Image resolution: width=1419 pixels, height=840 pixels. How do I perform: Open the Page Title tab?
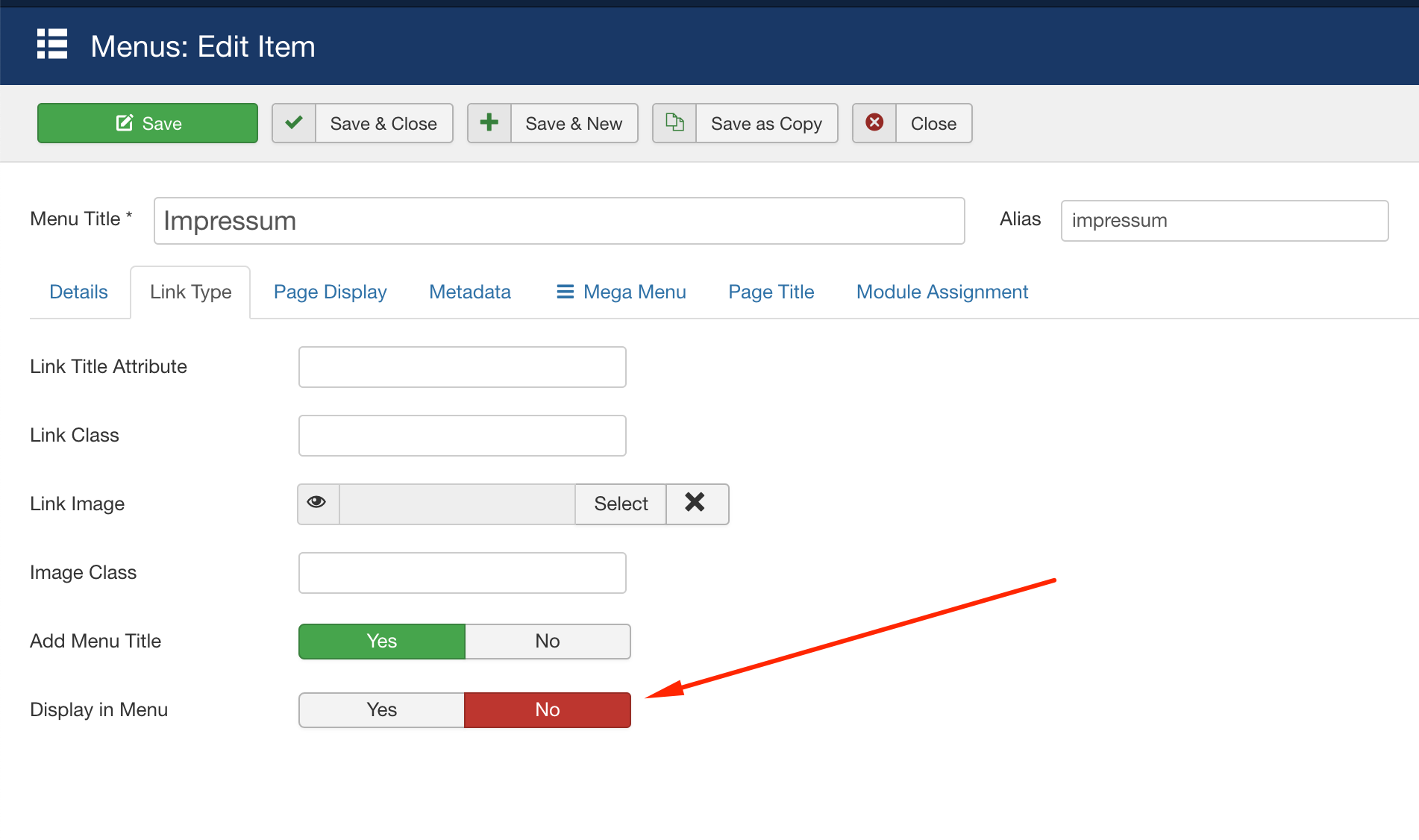[x=771, y=292]
